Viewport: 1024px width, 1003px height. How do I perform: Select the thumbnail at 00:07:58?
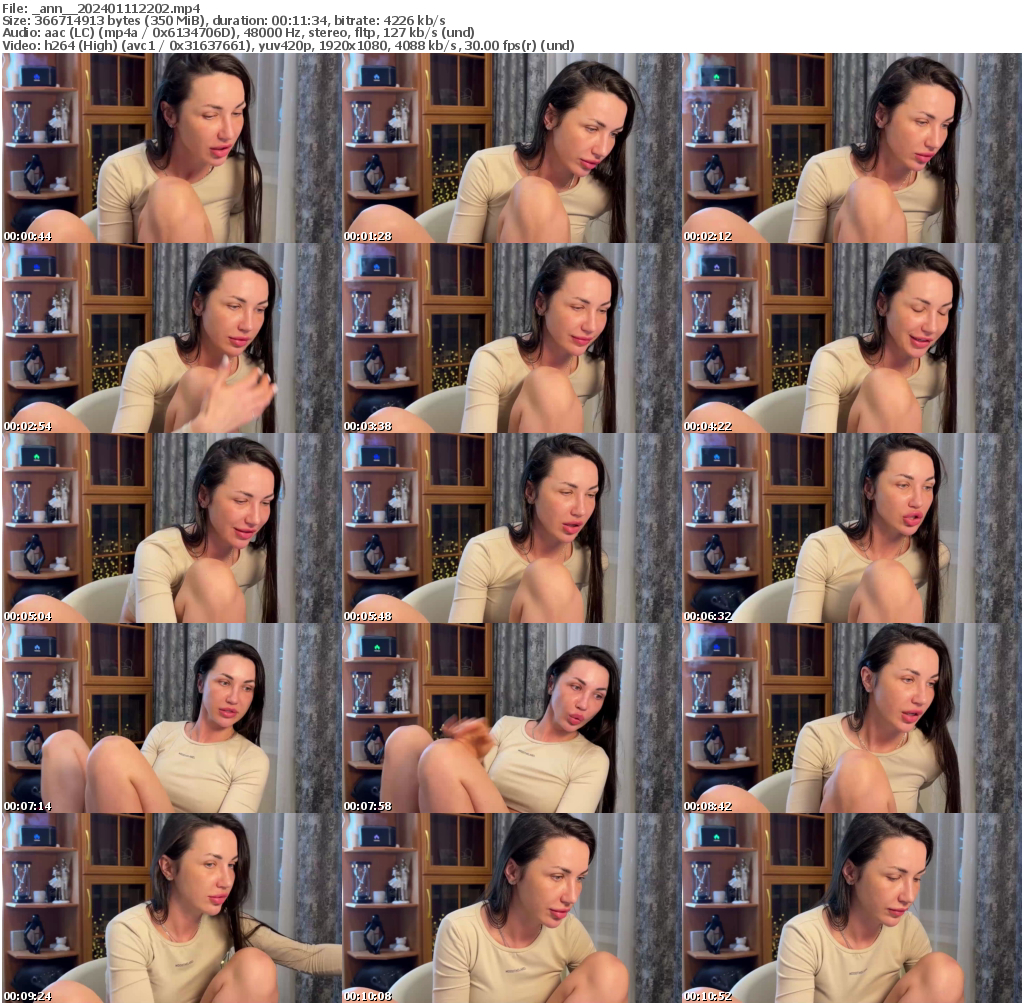point(510,718)
